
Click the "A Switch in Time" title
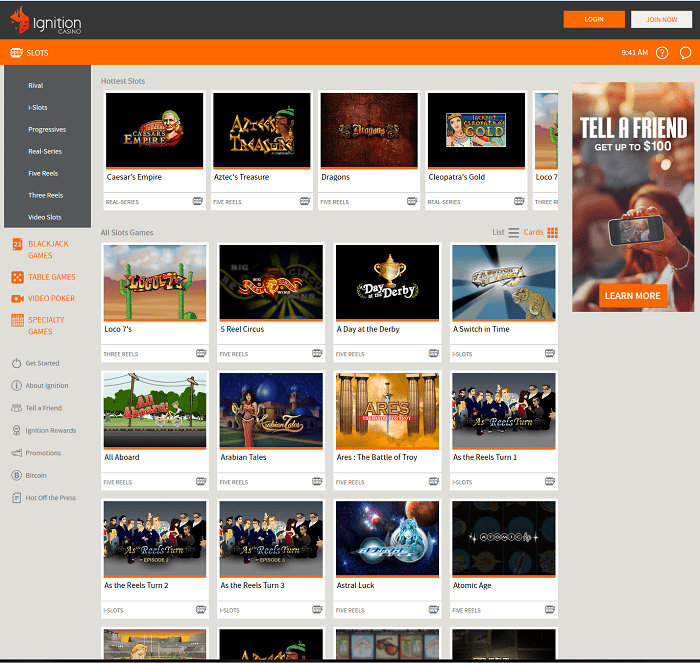(x=481, y=329)
